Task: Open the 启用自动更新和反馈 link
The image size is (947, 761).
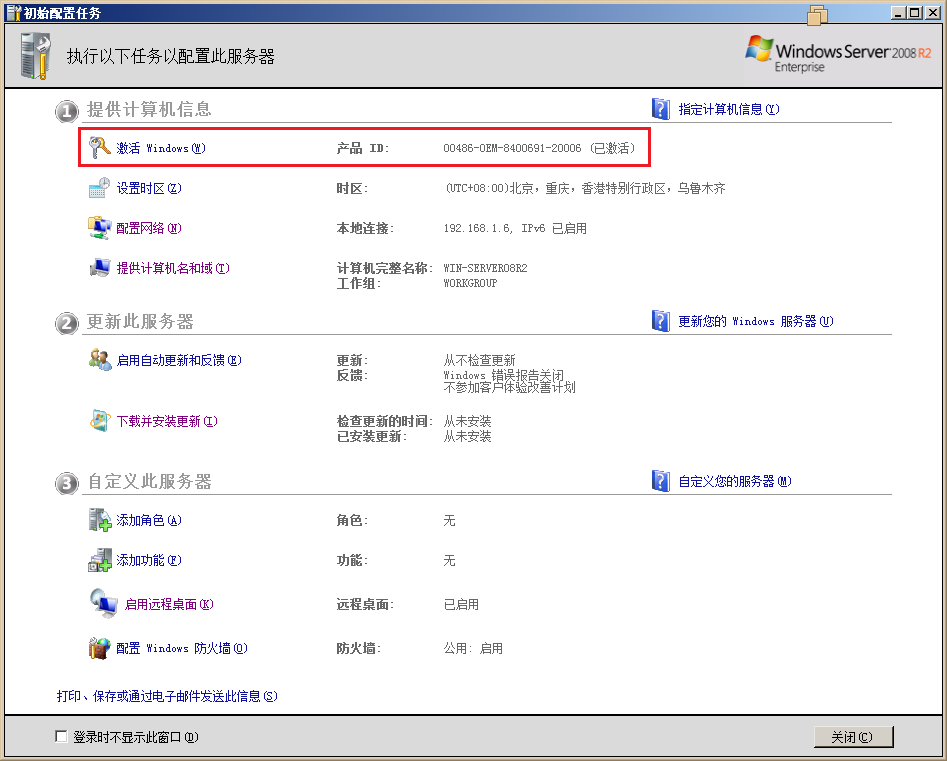Action: [179, 361]
